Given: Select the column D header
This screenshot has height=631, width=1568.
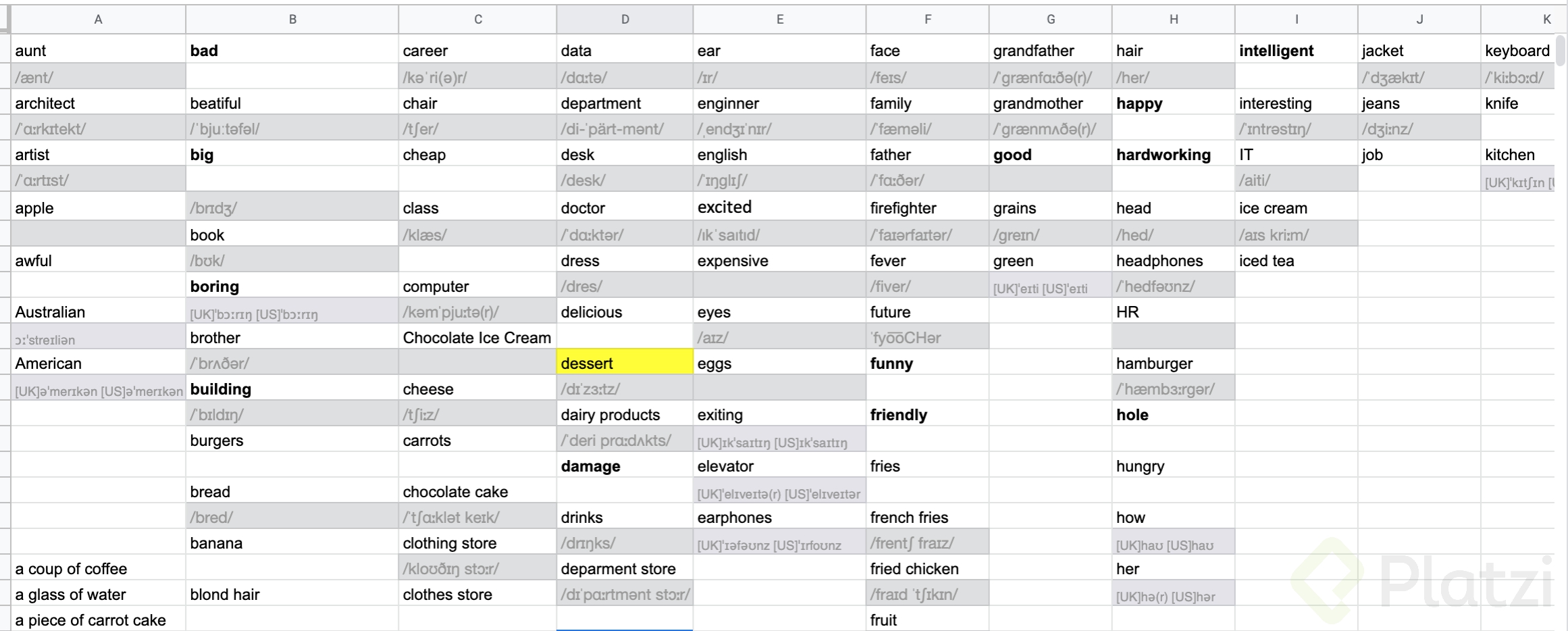Looking at the screenshot, I should tap(625, 20).
